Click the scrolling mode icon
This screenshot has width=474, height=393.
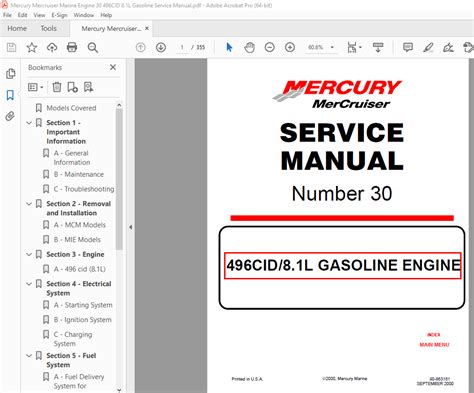click(x=378, y=48)
